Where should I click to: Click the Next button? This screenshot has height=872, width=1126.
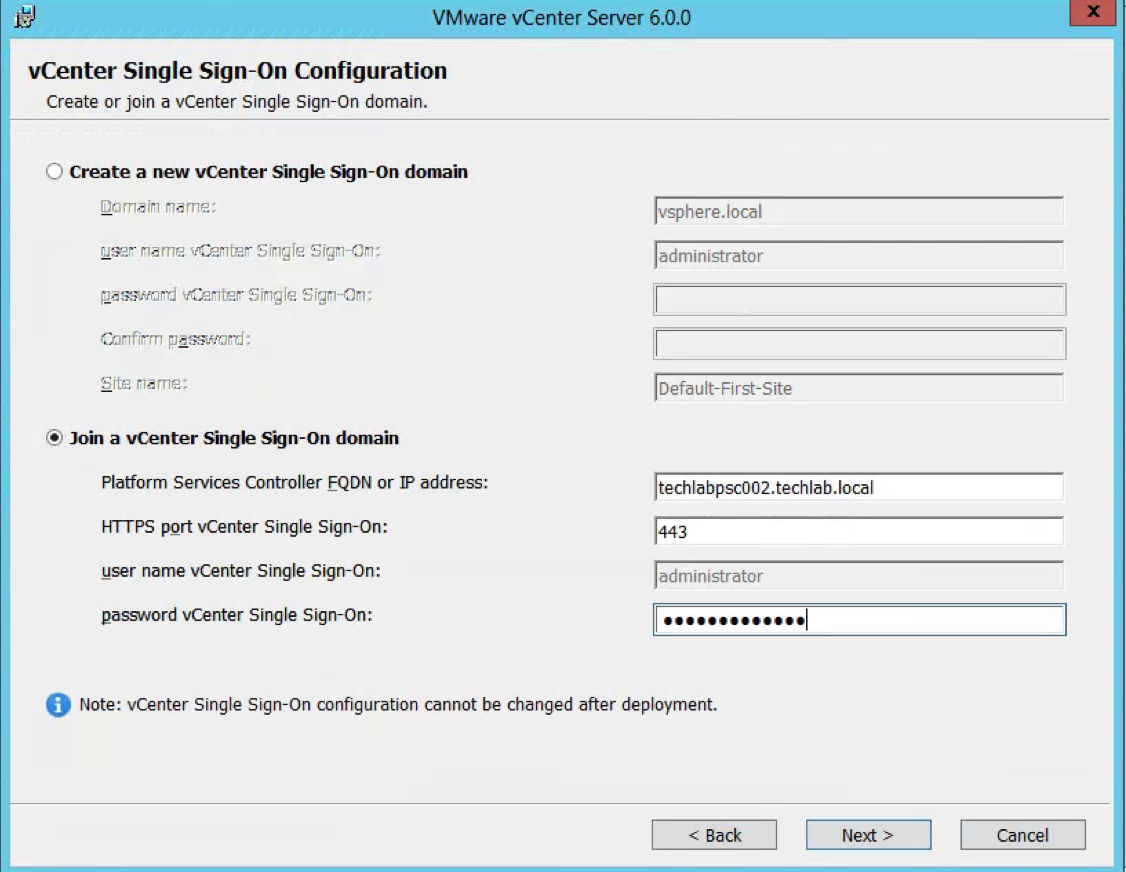(868, 835)
